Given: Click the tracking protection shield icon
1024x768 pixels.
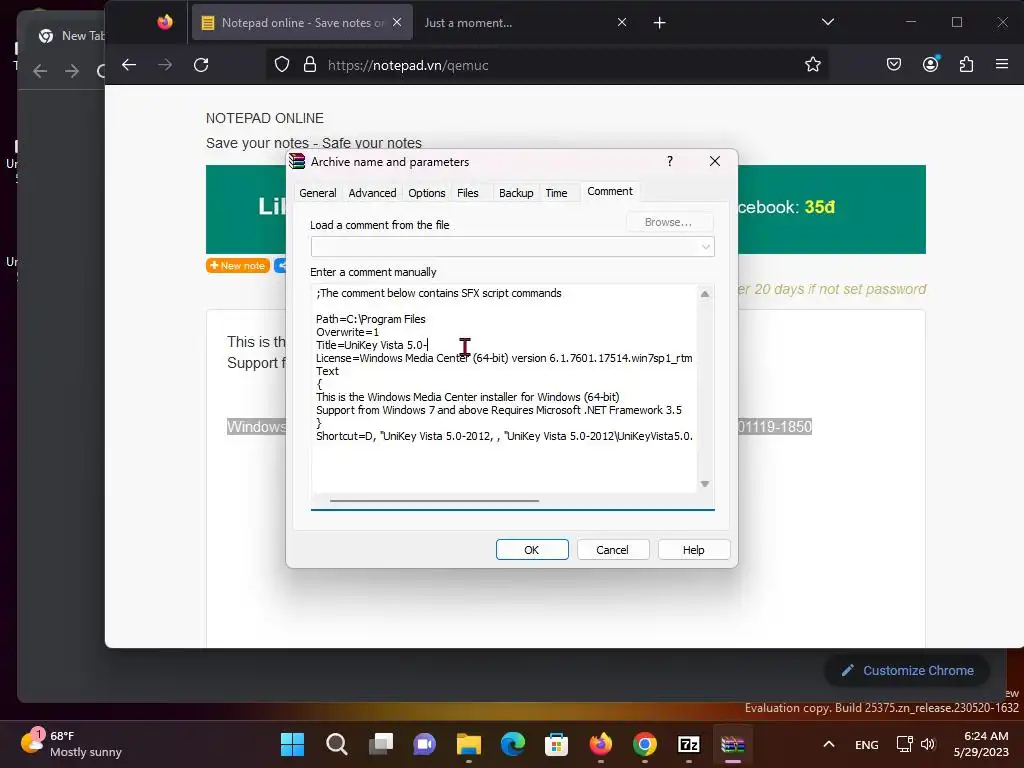Looking at the screenshot, I should point(281,65).
